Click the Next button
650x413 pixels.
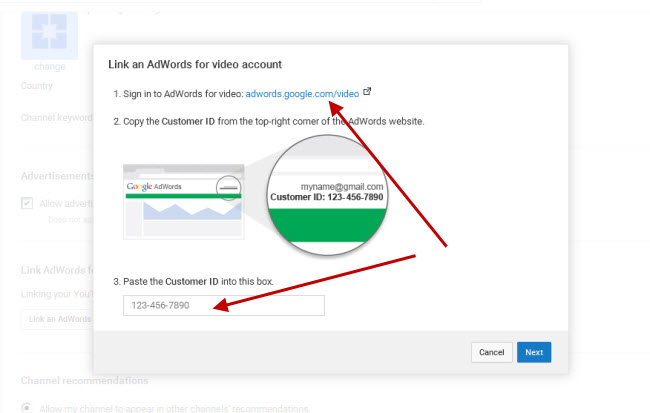pyautogui.click(x=534, y=352)
